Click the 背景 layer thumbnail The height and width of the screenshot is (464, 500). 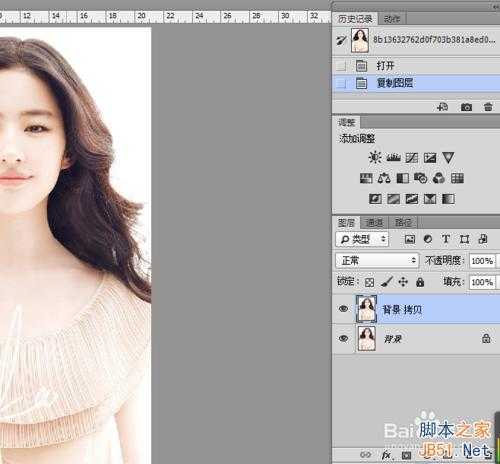pyautogui.click(x=366, y=339)
